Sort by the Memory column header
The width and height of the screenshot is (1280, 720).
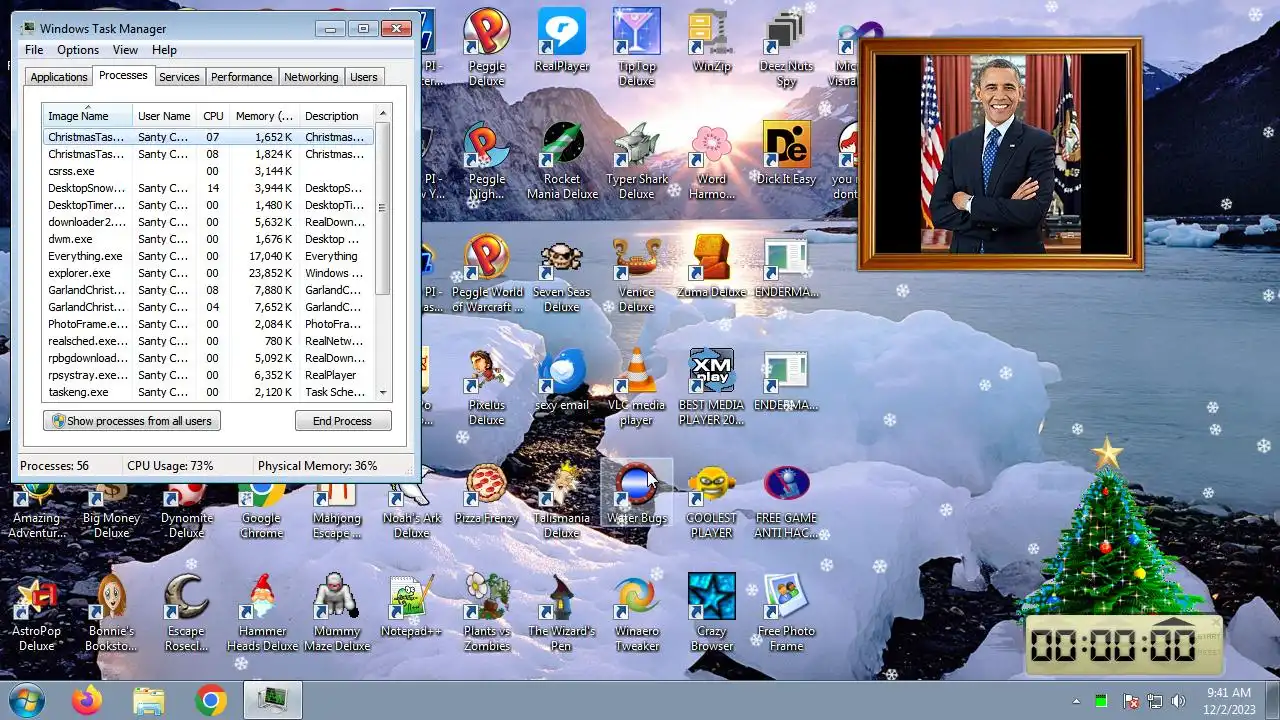pyautogui.click(x=264, y=116)
